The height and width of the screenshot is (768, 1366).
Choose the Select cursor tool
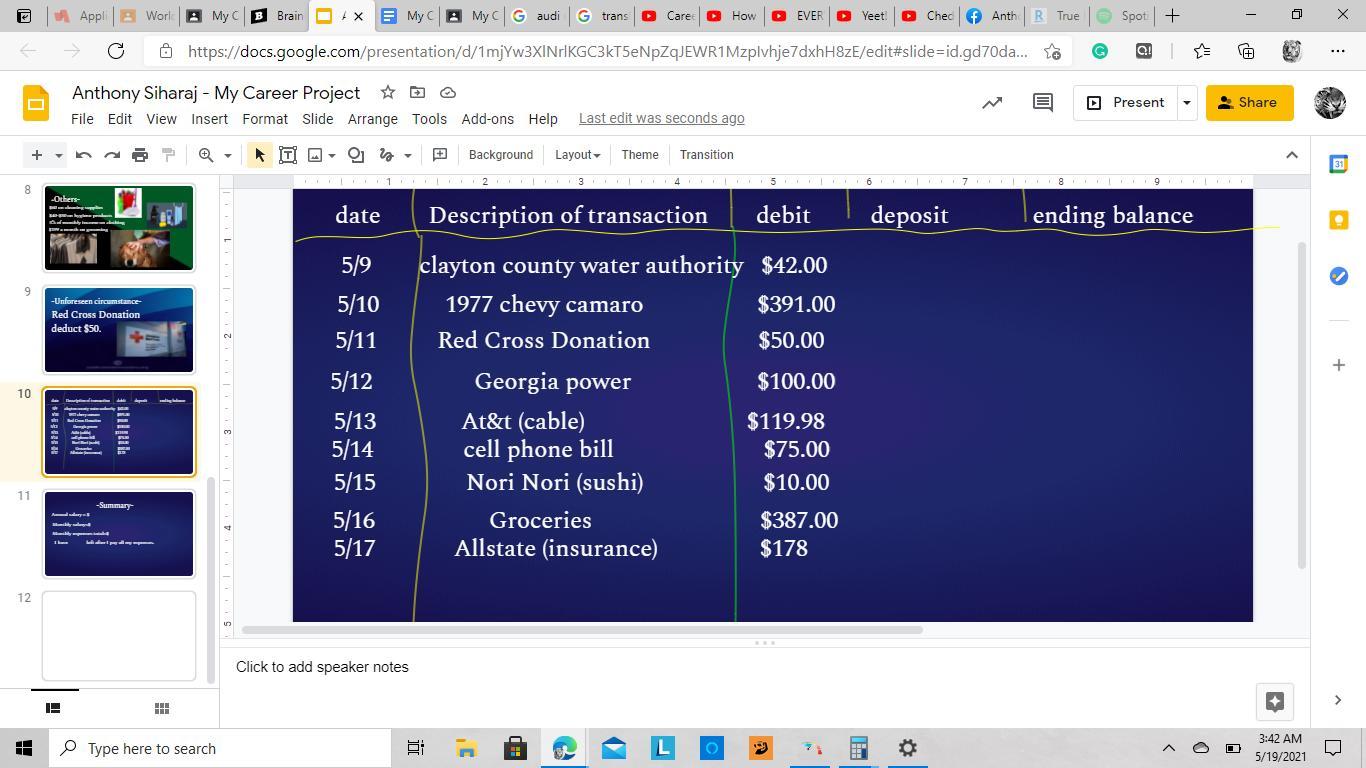[x=260, y=155]
